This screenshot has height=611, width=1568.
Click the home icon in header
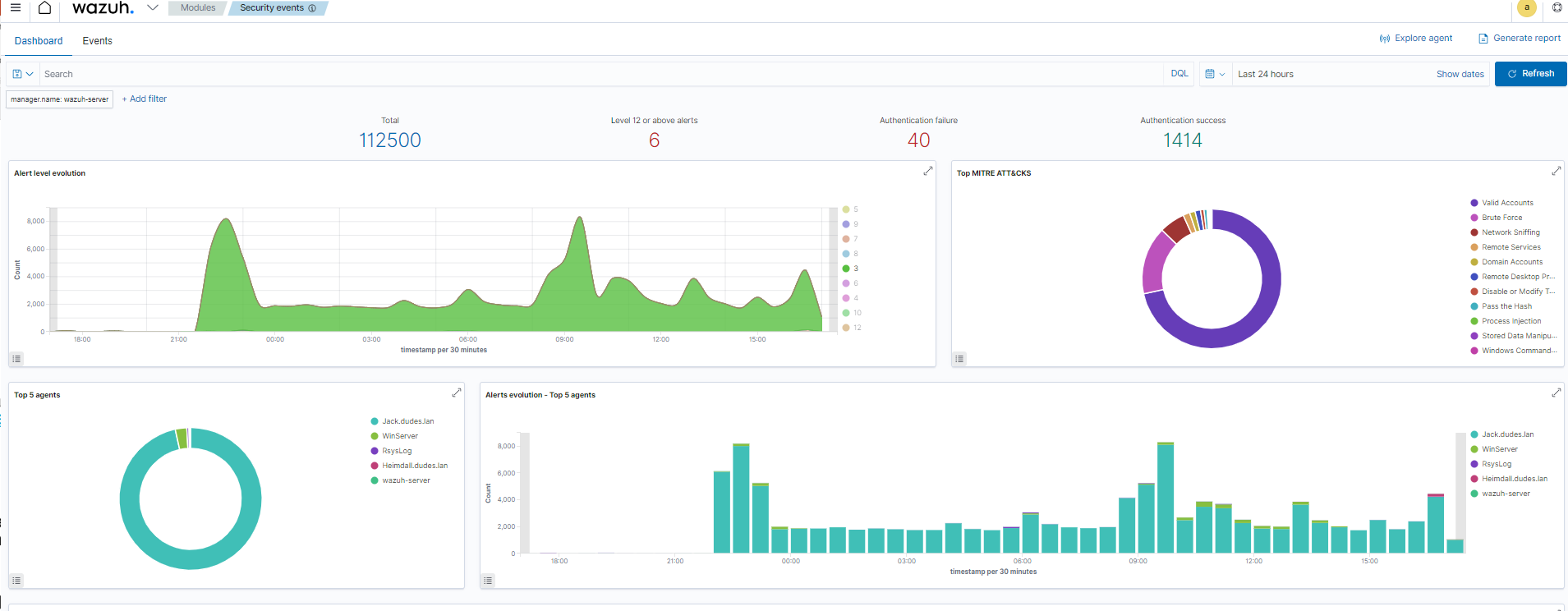(x=45, y=8)
